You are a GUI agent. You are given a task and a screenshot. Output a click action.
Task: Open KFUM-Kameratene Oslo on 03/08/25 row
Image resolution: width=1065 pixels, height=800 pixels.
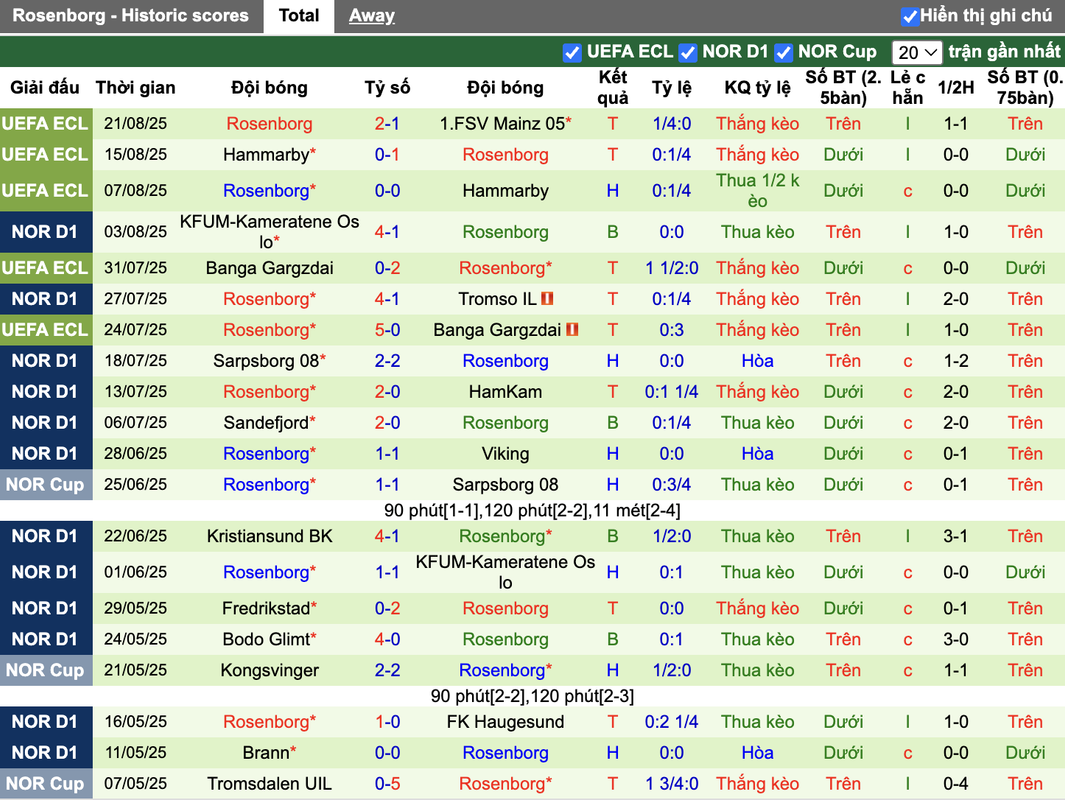tap(270, 232)
